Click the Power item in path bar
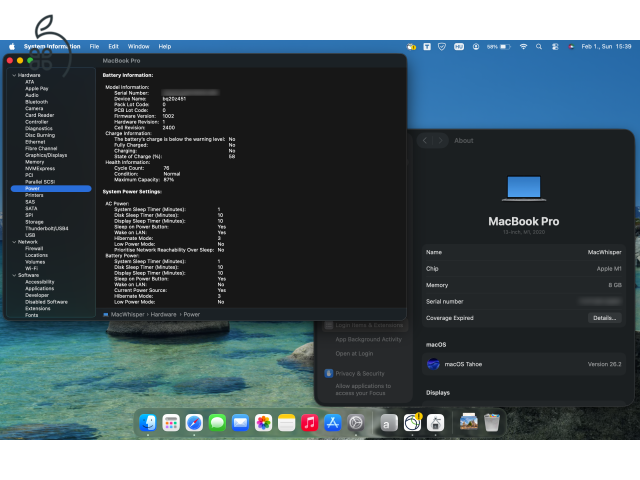Screen dimensions: 640x480 click(191, 314)
